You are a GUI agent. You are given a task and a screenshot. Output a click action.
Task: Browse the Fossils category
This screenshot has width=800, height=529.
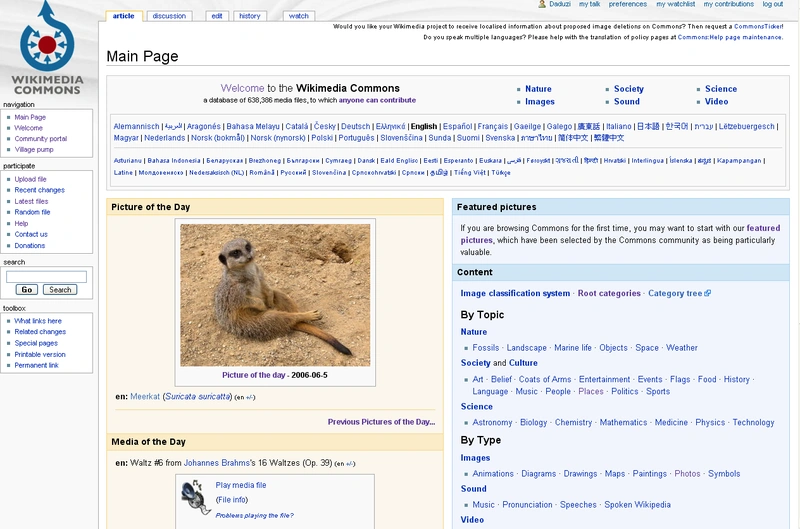click(x=486, y=348)
